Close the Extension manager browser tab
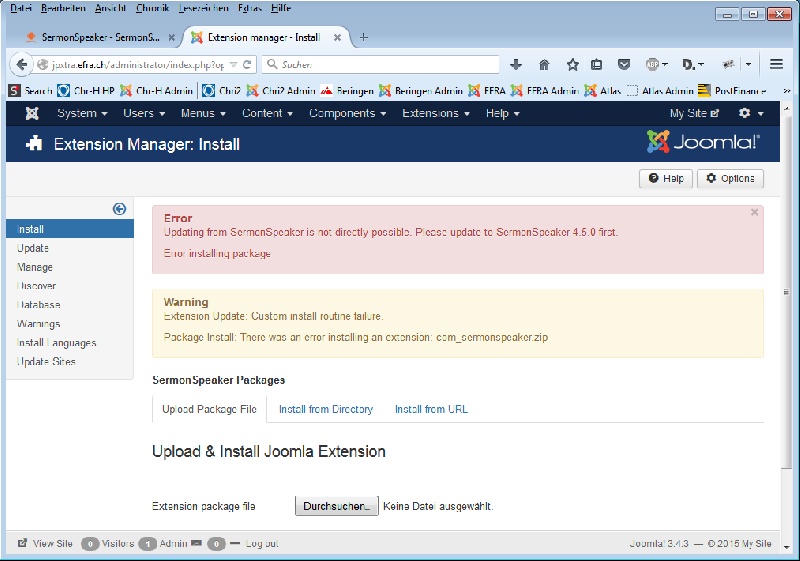Viewport: 800px width, 561px height. point(337,37)
